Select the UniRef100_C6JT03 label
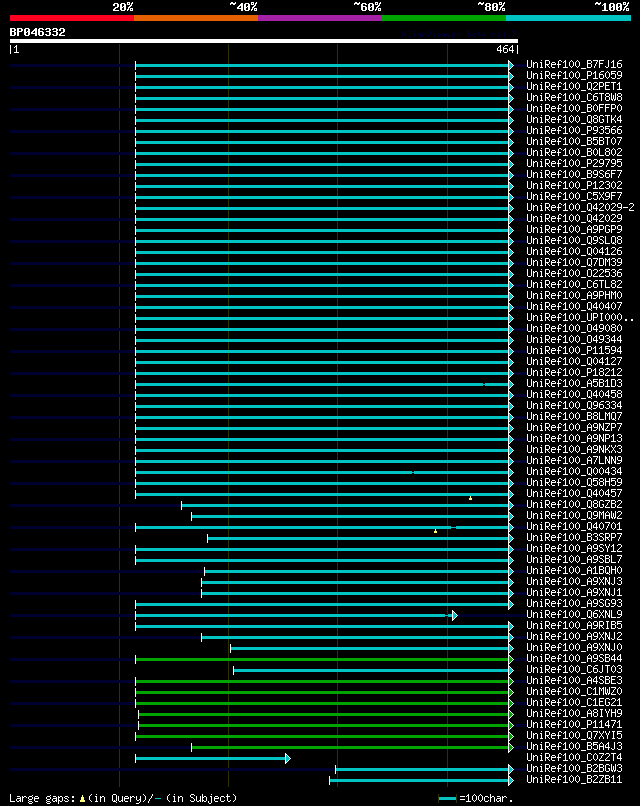640x806 pixels. coord(574,669)
